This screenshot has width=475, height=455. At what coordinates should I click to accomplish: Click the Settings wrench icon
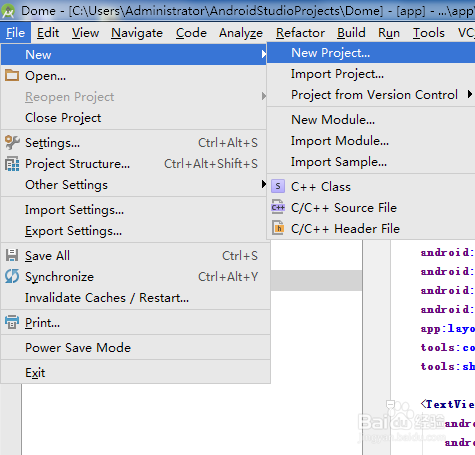point(12,142)
